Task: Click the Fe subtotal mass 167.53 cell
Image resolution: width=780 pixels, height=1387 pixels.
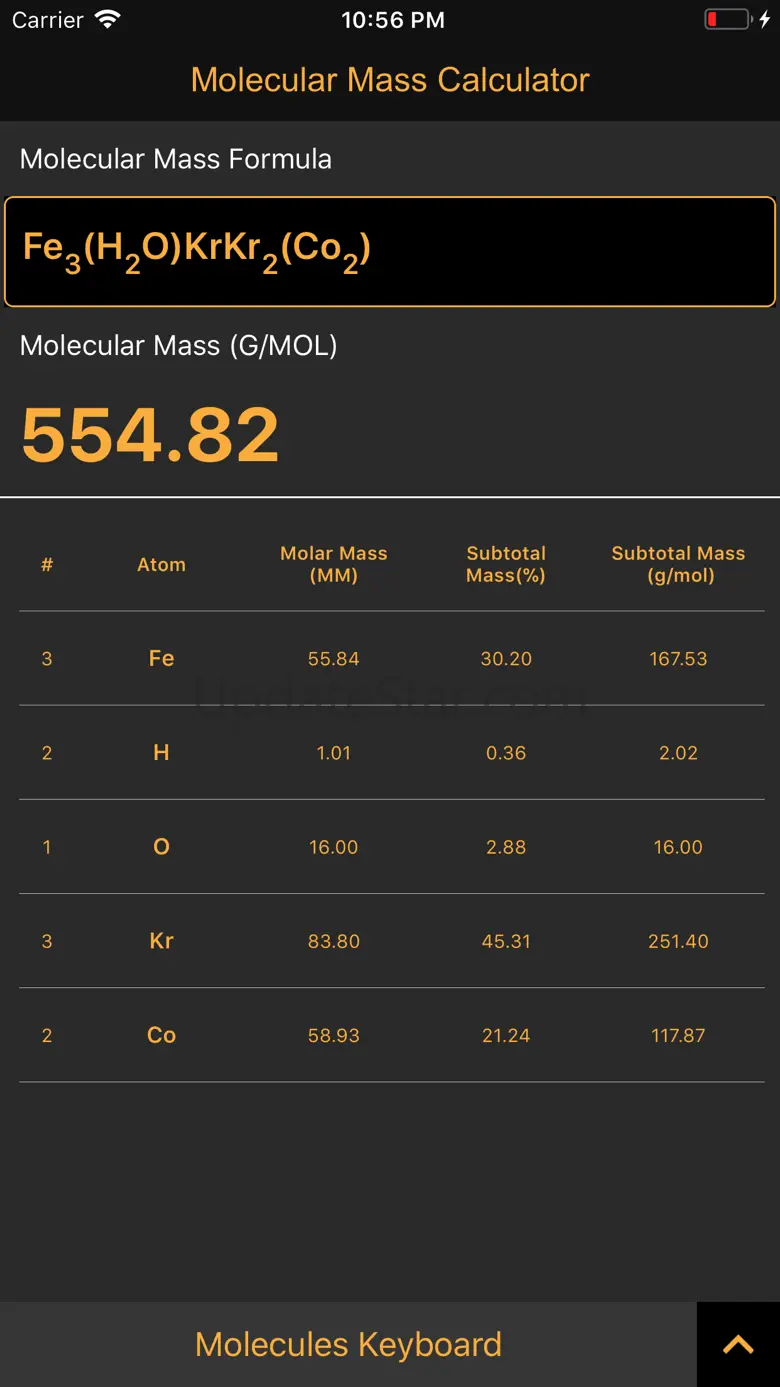Action: coord(678,659)
